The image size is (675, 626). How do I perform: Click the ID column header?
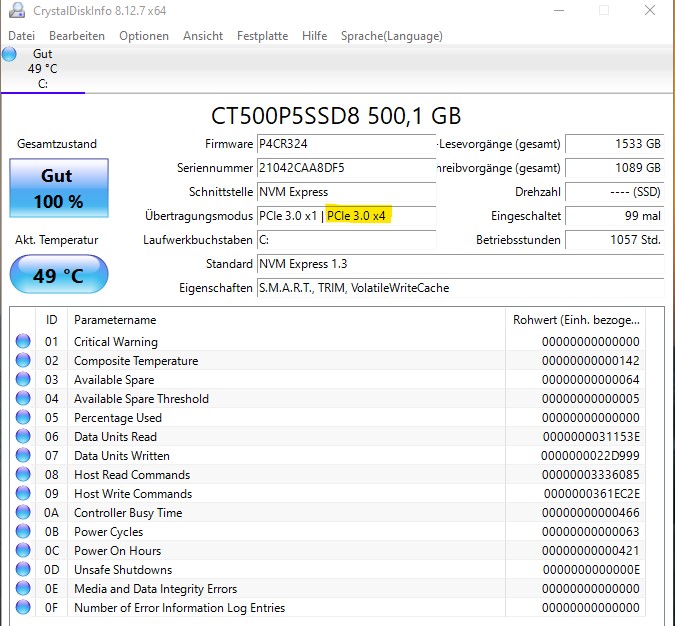[51, 320]
